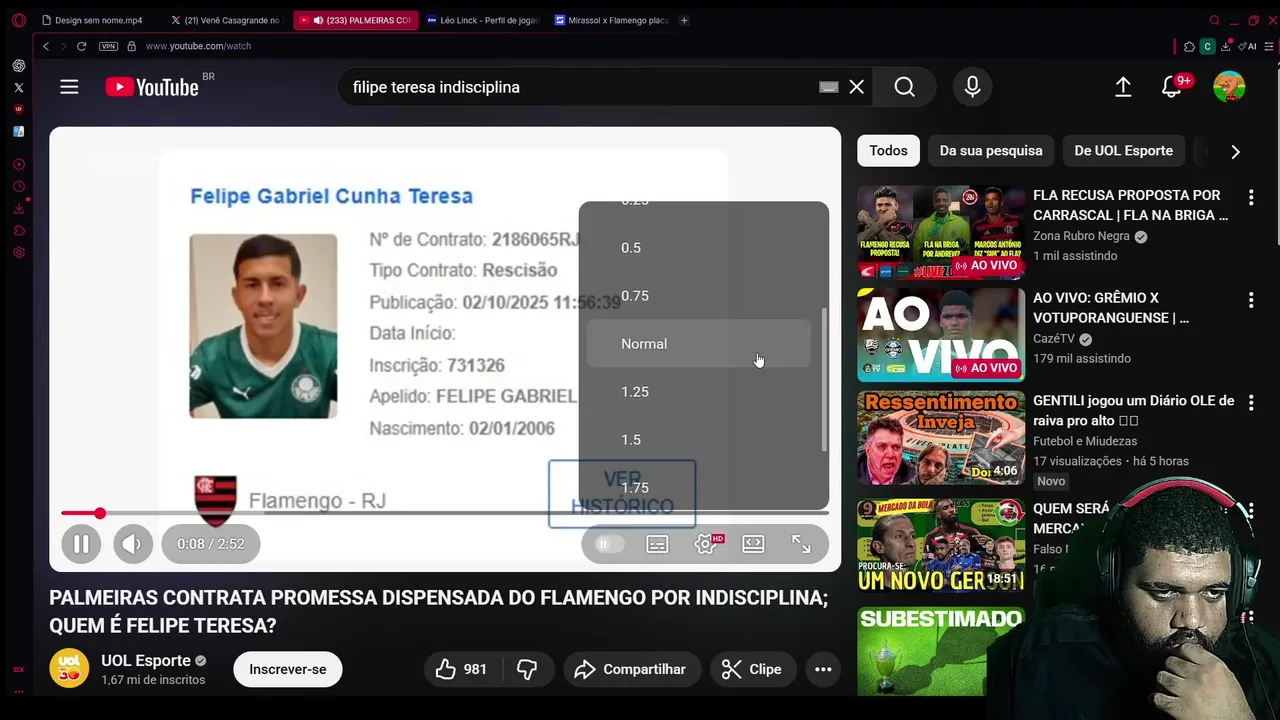Select 1.5 playback speed
Screen dimensions: 1280x720
698,440
